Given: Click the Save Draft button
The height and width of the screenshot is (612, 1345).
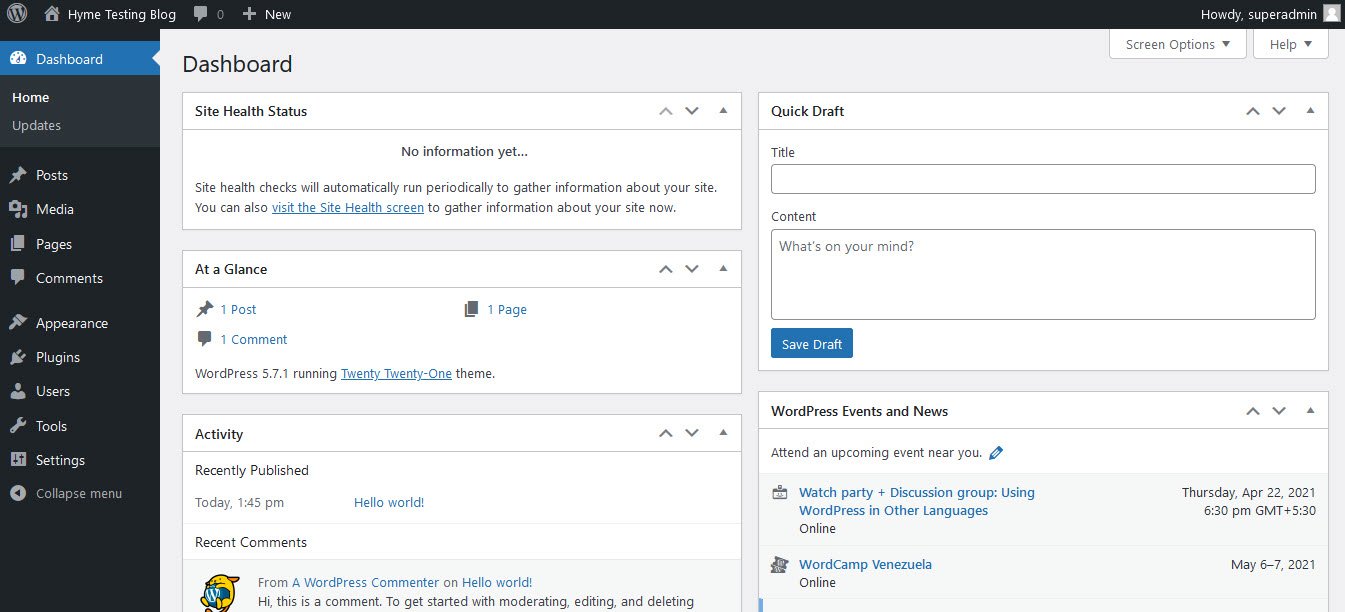Looking at the screenshot, I should point(812,344).
